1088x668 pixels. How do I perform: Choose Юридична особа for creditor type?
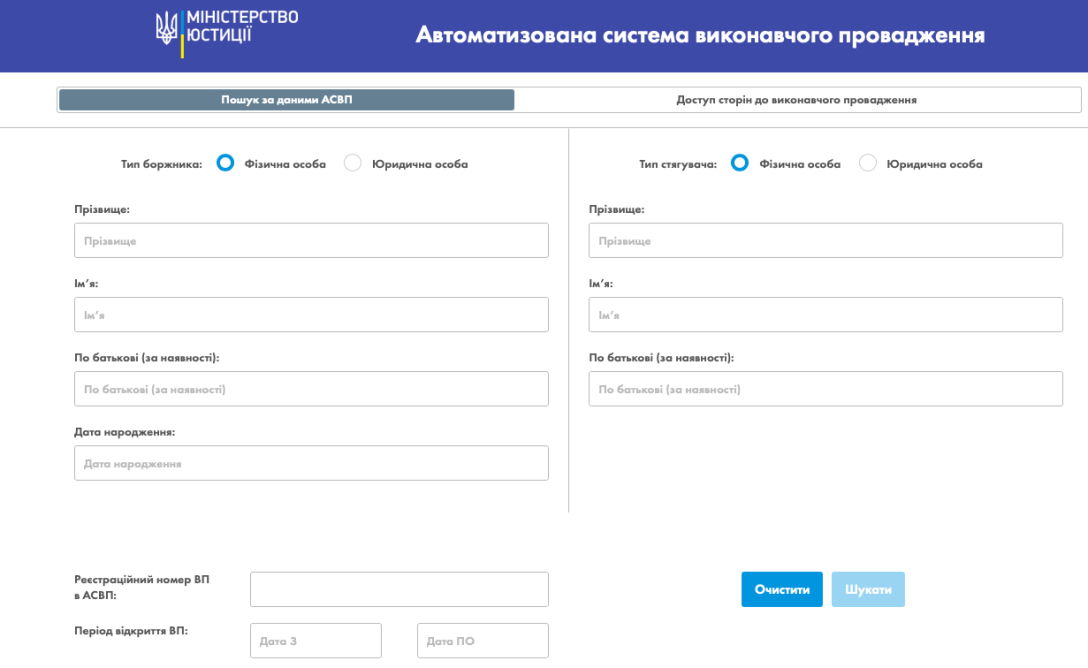(x=868, y=163)
